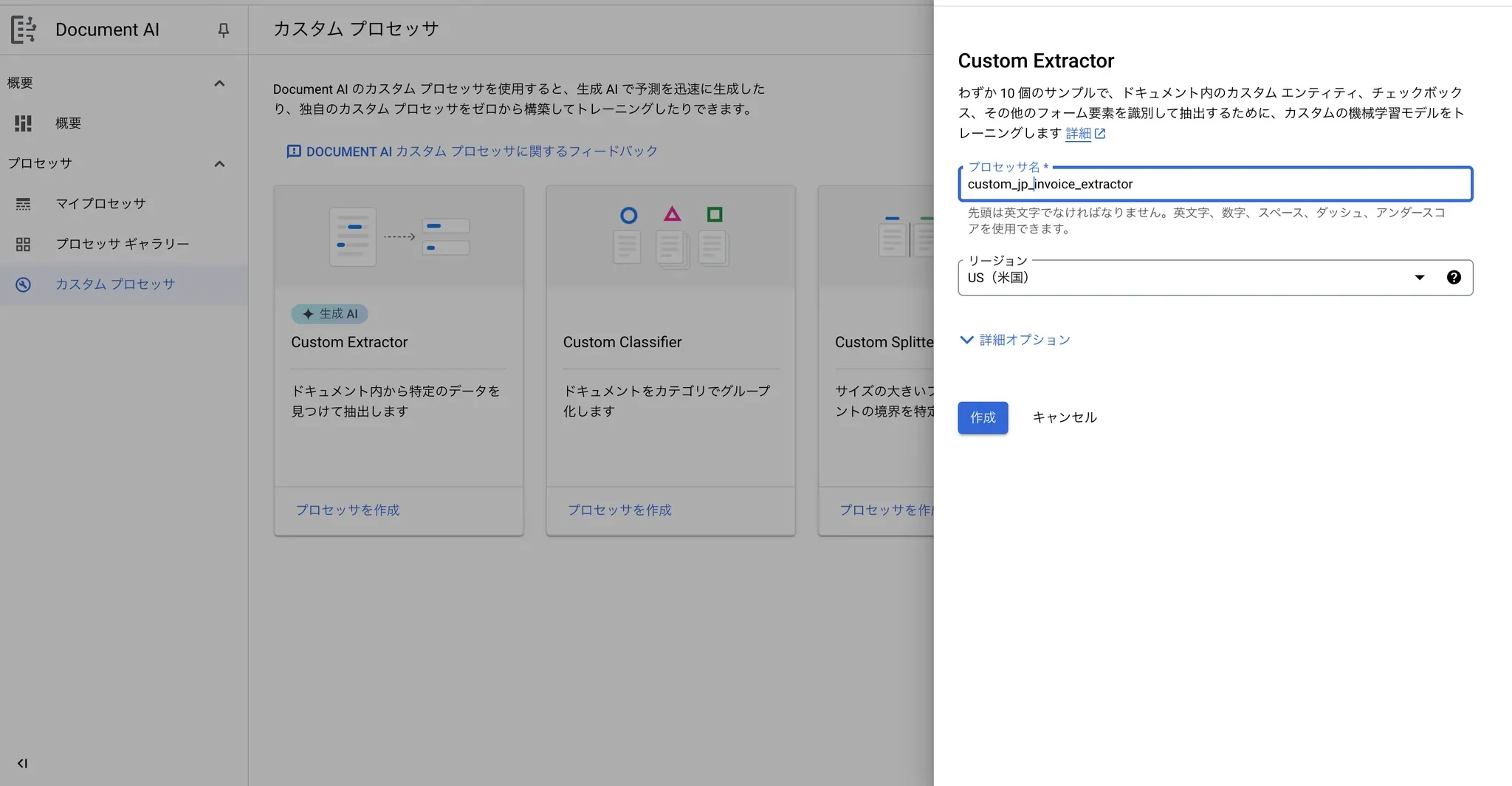Open the 詳細 learn-more link
1512x786 pixels.
pyautogui.click(x=1078, y=133)
